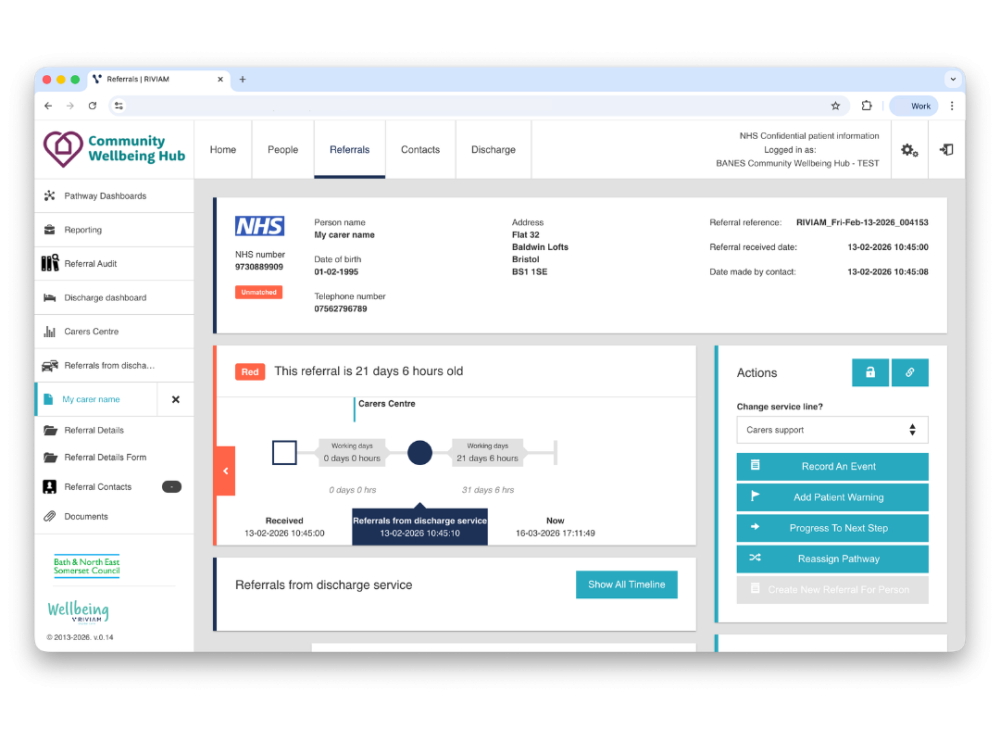The height and width of the screenshot is (741, 1000).
Task: Open Referral Audit in the sidebar
Action: (x=91, y=264)
